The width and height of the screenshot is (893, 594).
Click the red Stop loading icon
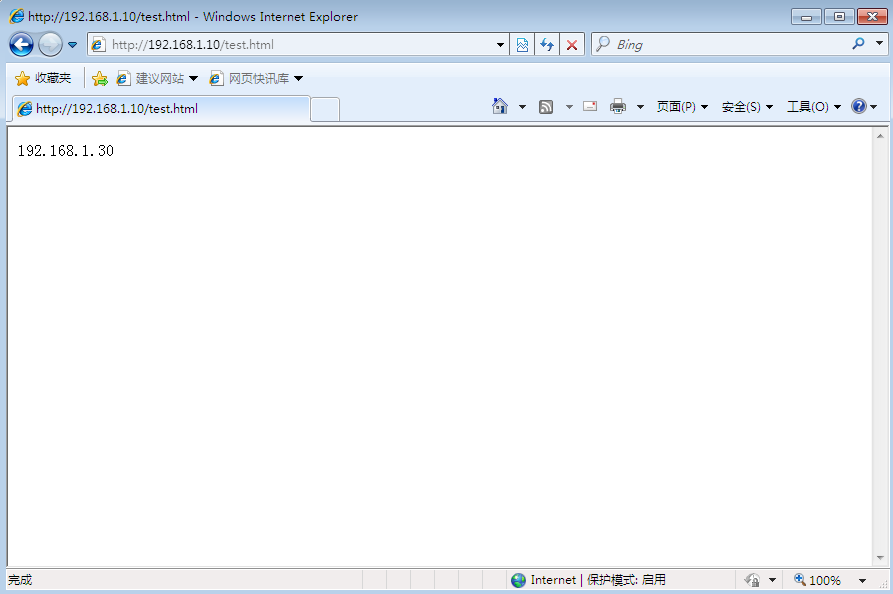pyautogui.click(x=572, y=44)
